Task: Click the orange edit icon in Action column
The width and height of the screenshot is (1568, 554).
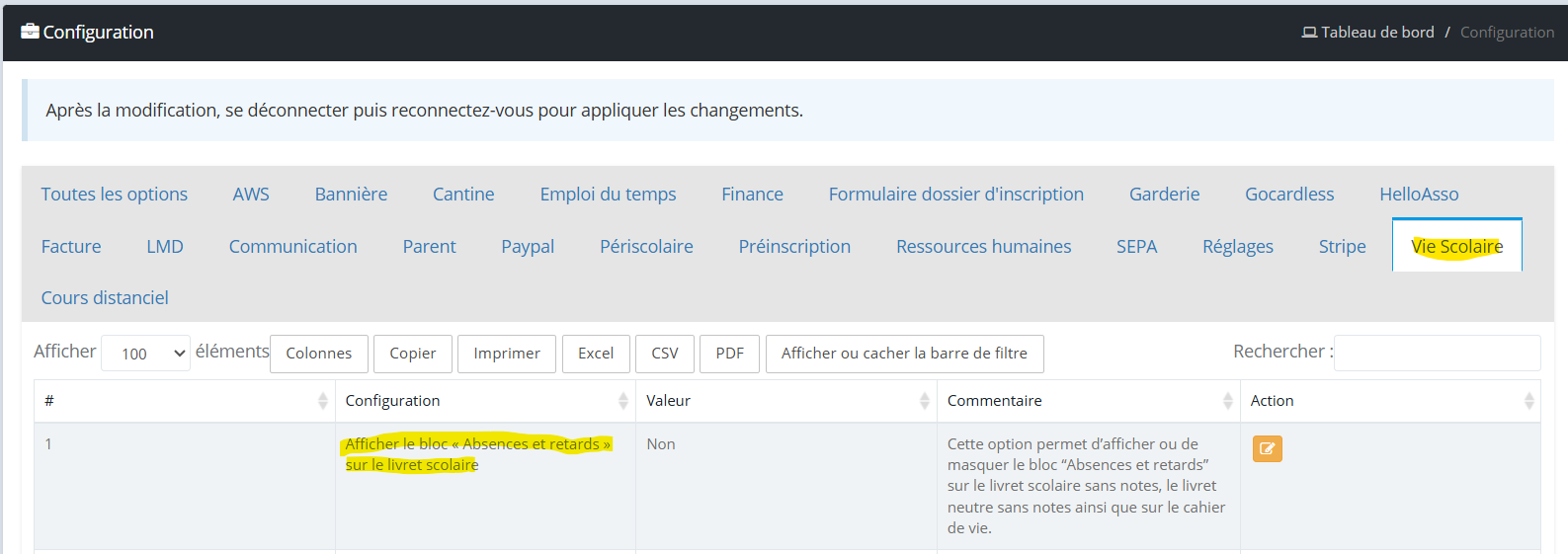Action: coord(1267,449)
